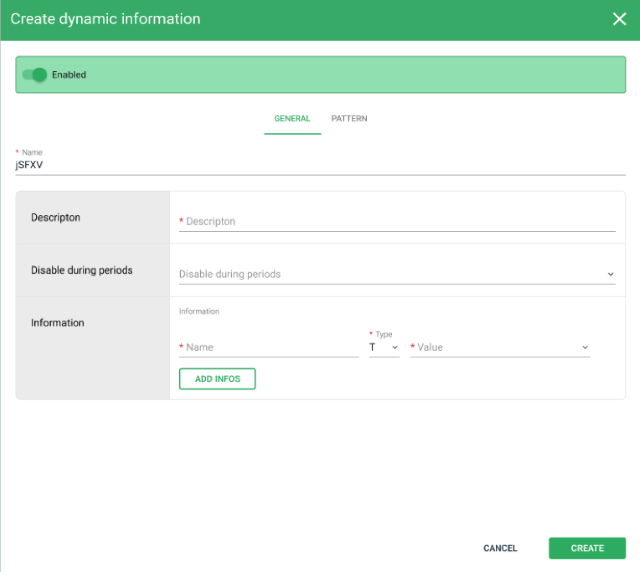Click into the required Descripton input
This screenshot has width=640, height=572.
(x=397, y=221)
